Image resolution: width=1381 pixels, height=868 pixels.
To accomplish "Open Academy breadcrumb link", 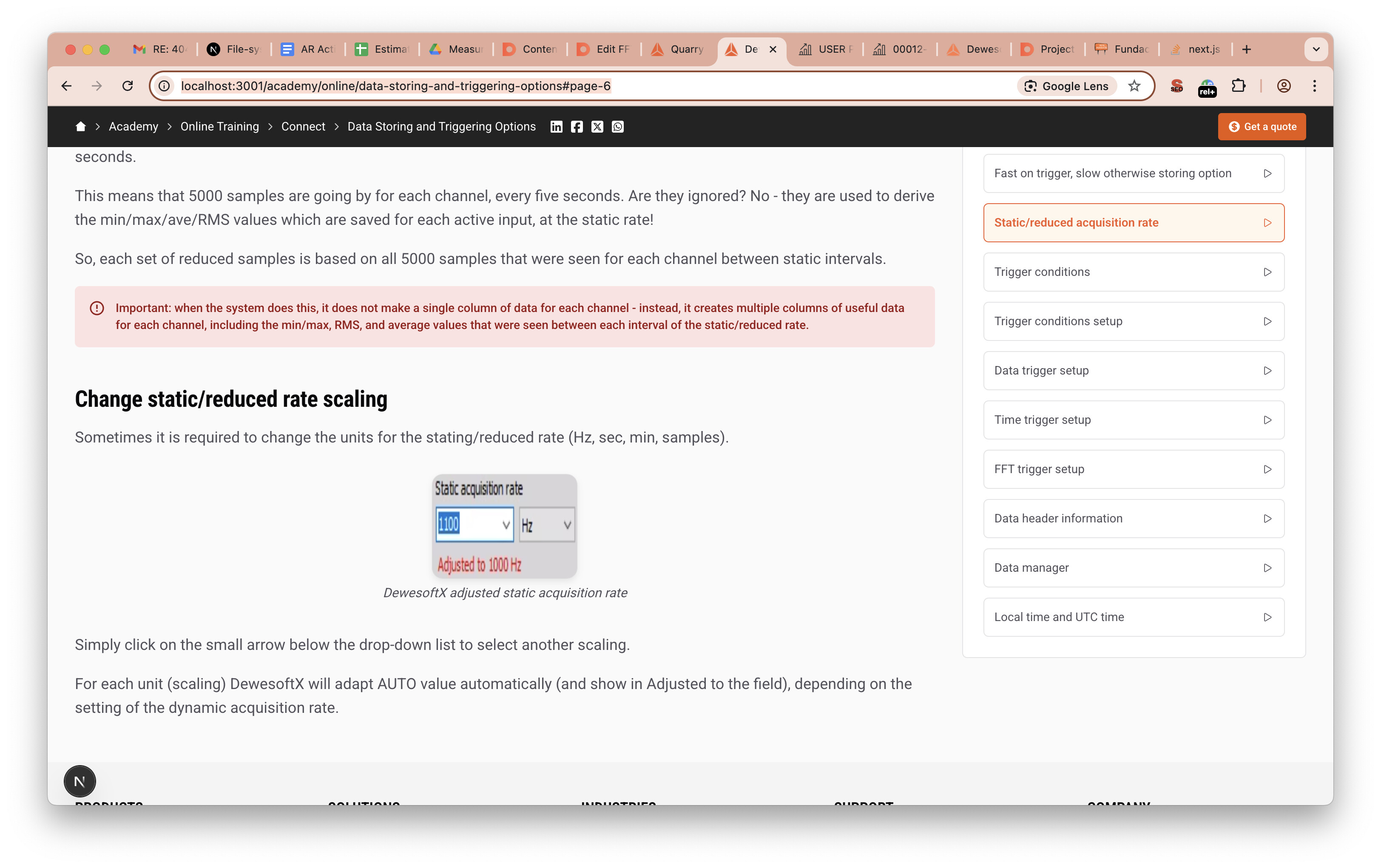I will pos(134,127).
